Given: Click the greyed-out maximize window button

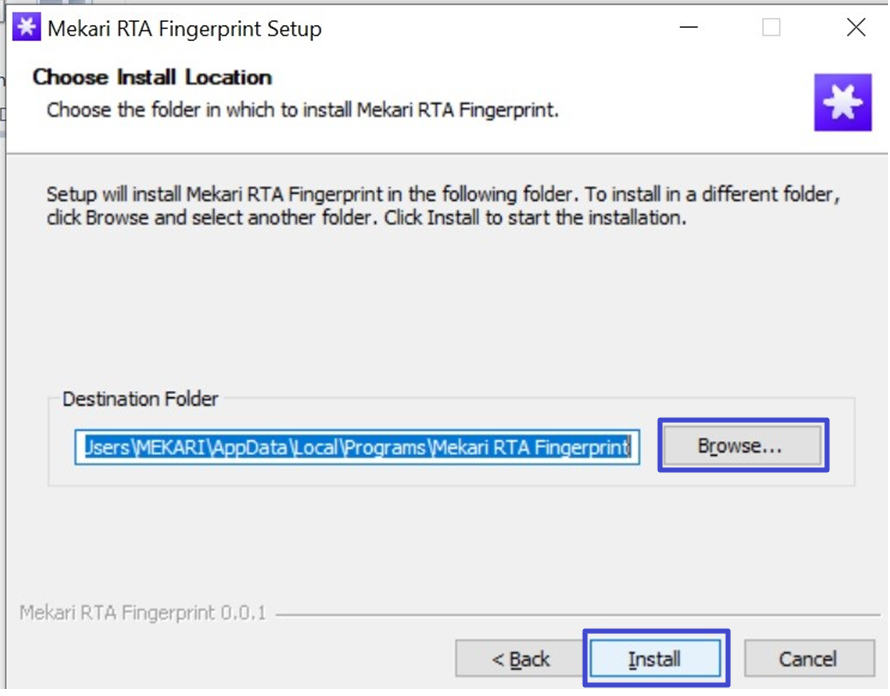Looking at the screenshot, I should [771, 27].
